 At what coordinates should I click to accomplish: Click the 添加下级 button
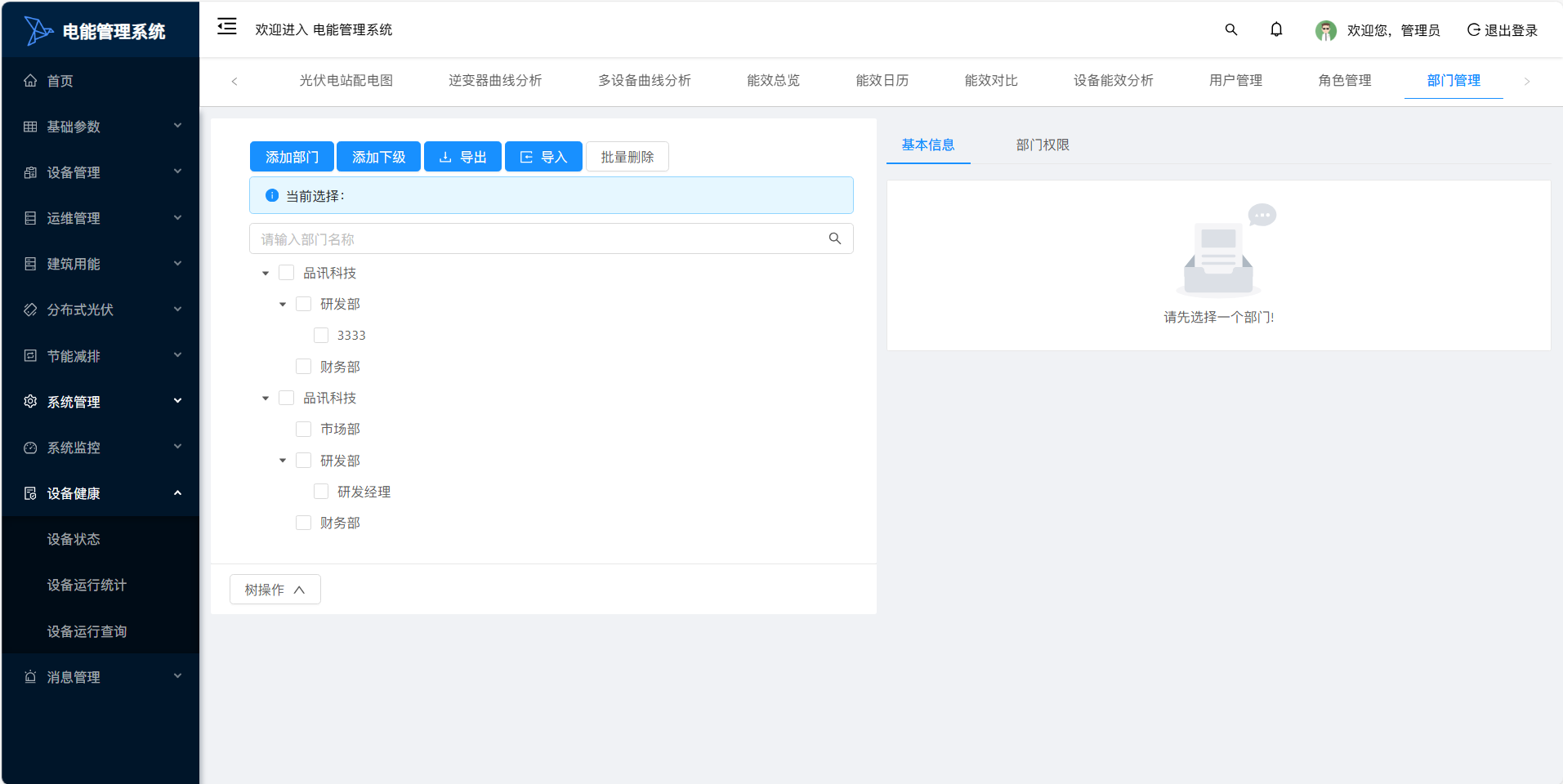[x=378, y=157]
